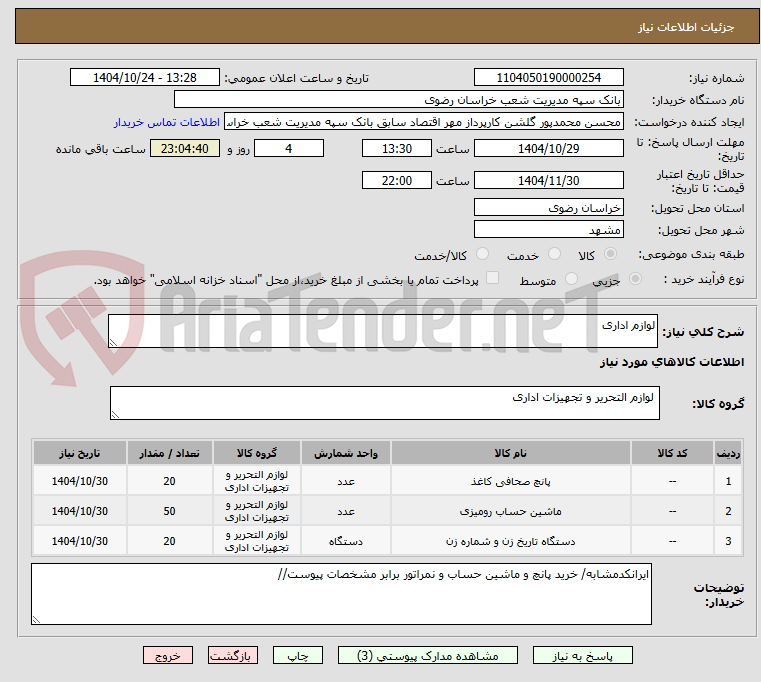Click the بازگشت back button
Image resolution: width=761 pixels, height=682 pixels.
click(232, 655)
